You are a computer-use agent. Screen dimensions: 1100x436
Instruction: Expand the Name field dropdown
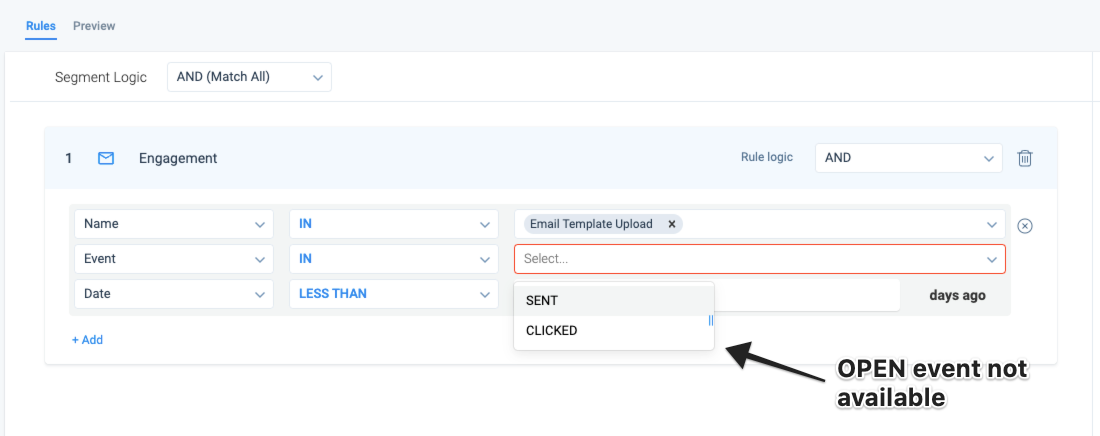click(x=174, y=224)
